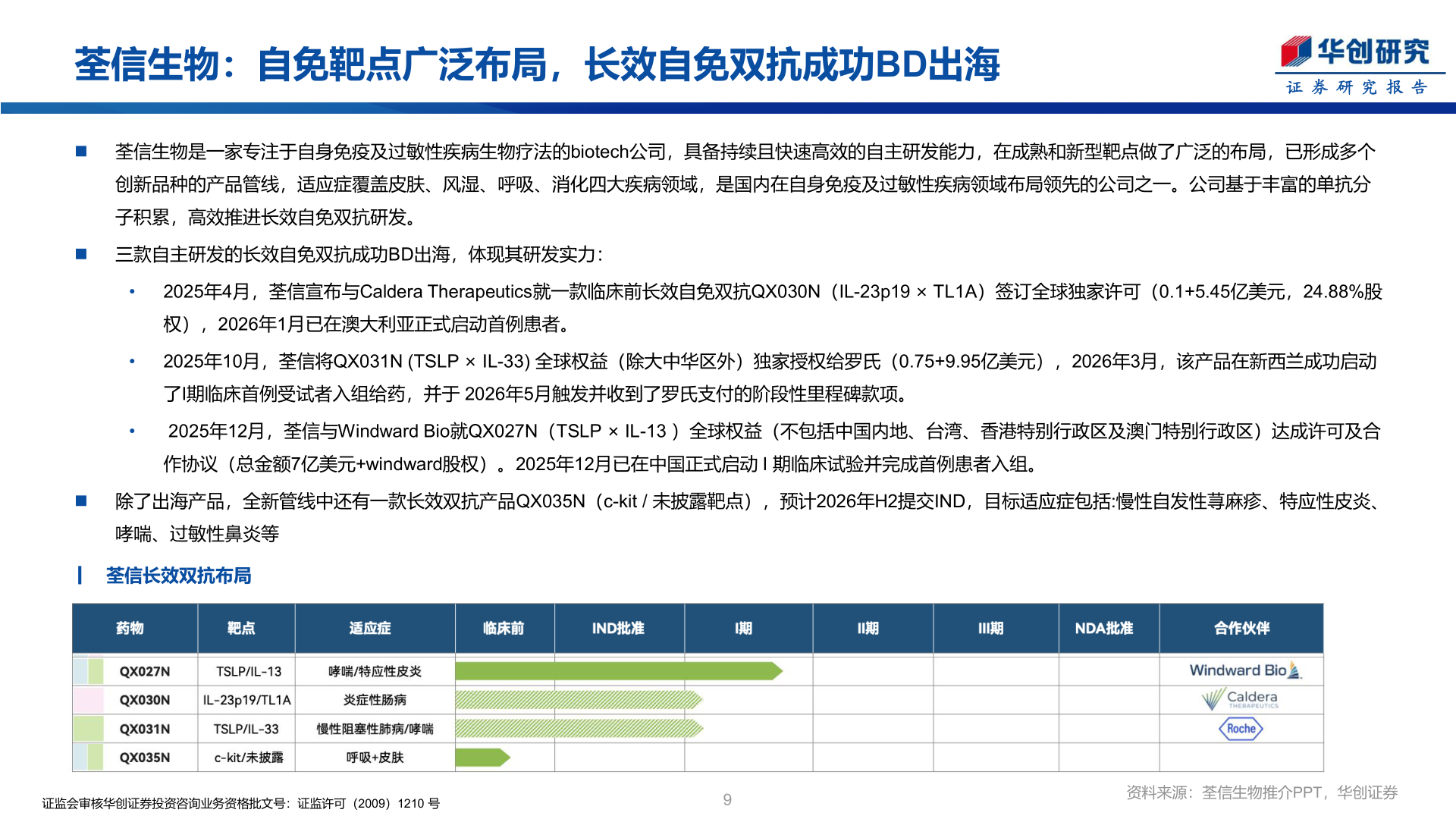Click the paragraph starting 2025年10月

(x=770, y=378)
